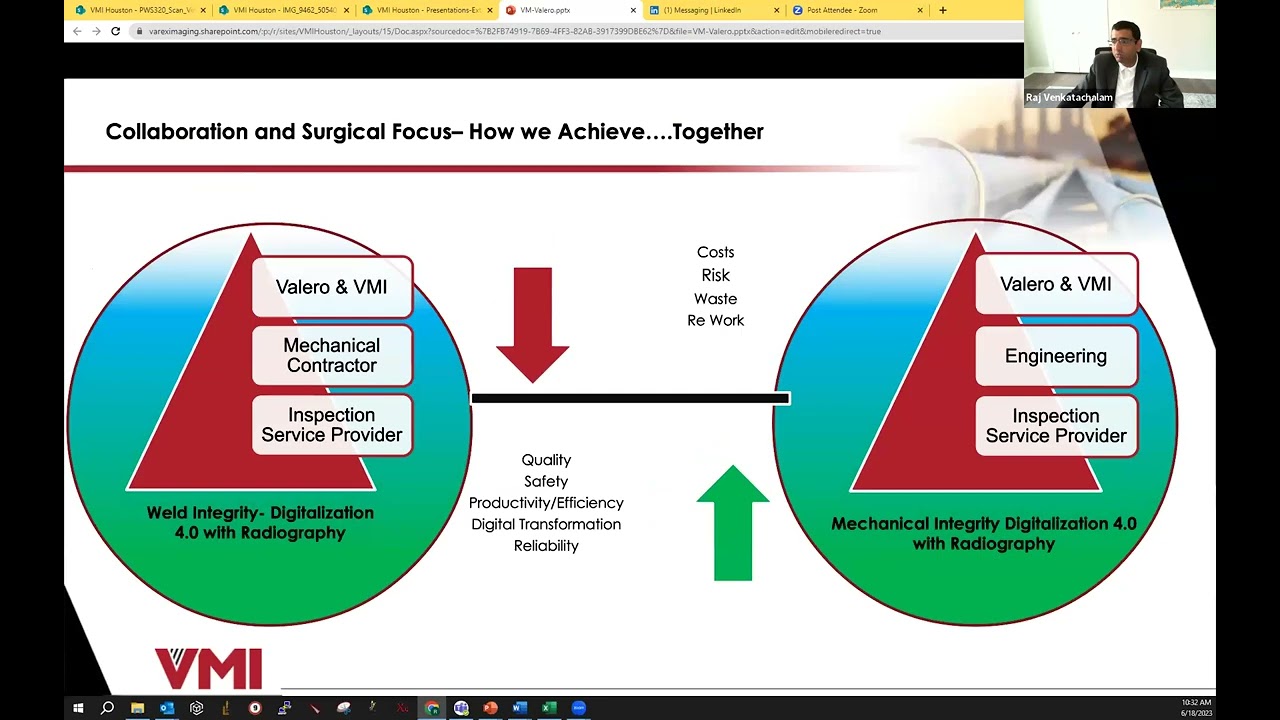Click the 'Mechanical Contractor' box
The width and height of the screenshot is (1280, 720).
(332, 355)
